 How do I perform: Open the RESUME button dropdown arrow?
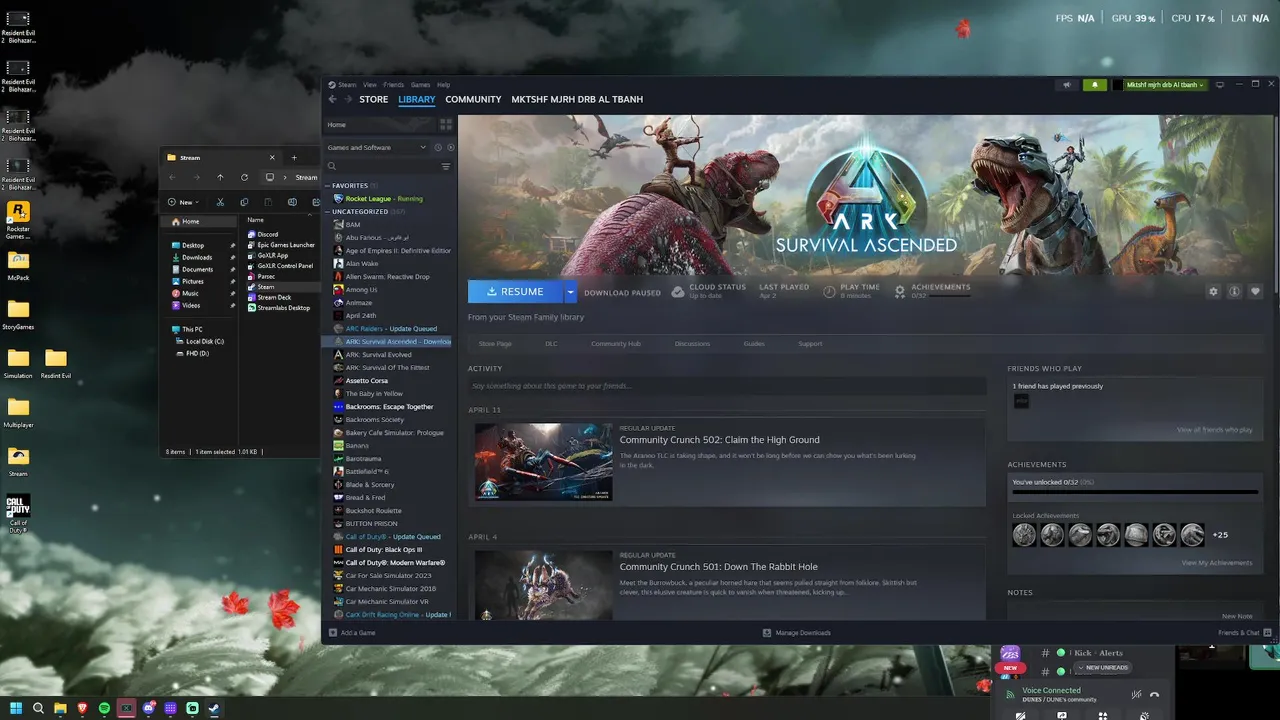pos(571,292)
